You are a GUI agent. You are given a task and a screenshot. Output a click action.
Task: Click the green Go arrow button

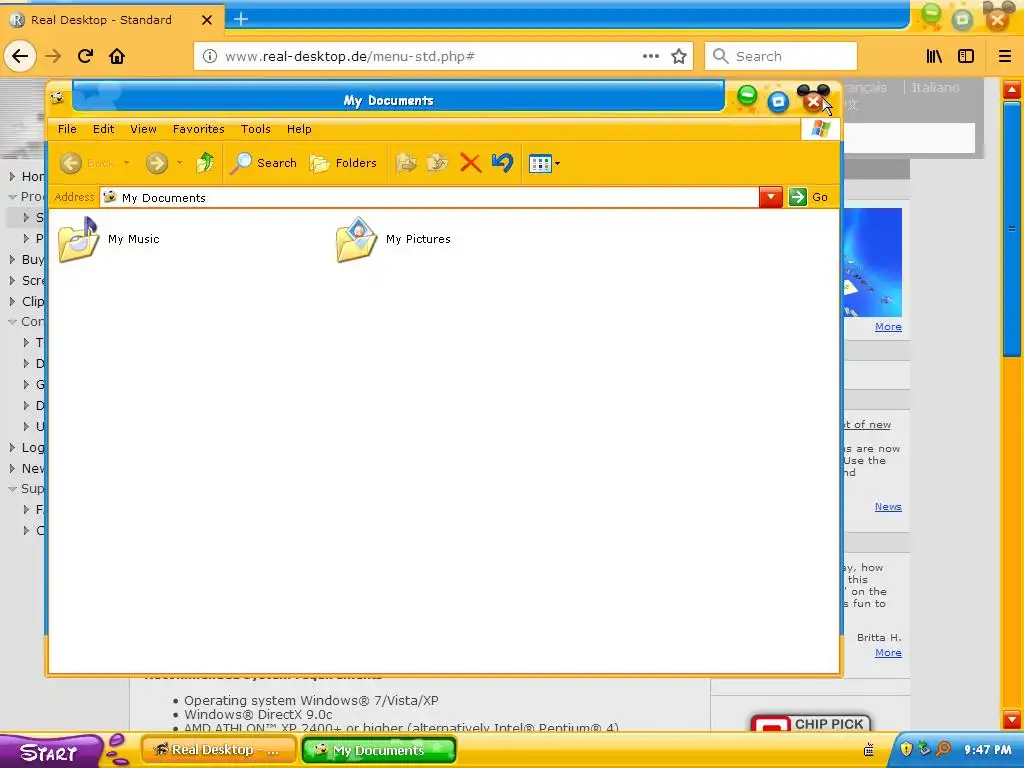point(797,197)
